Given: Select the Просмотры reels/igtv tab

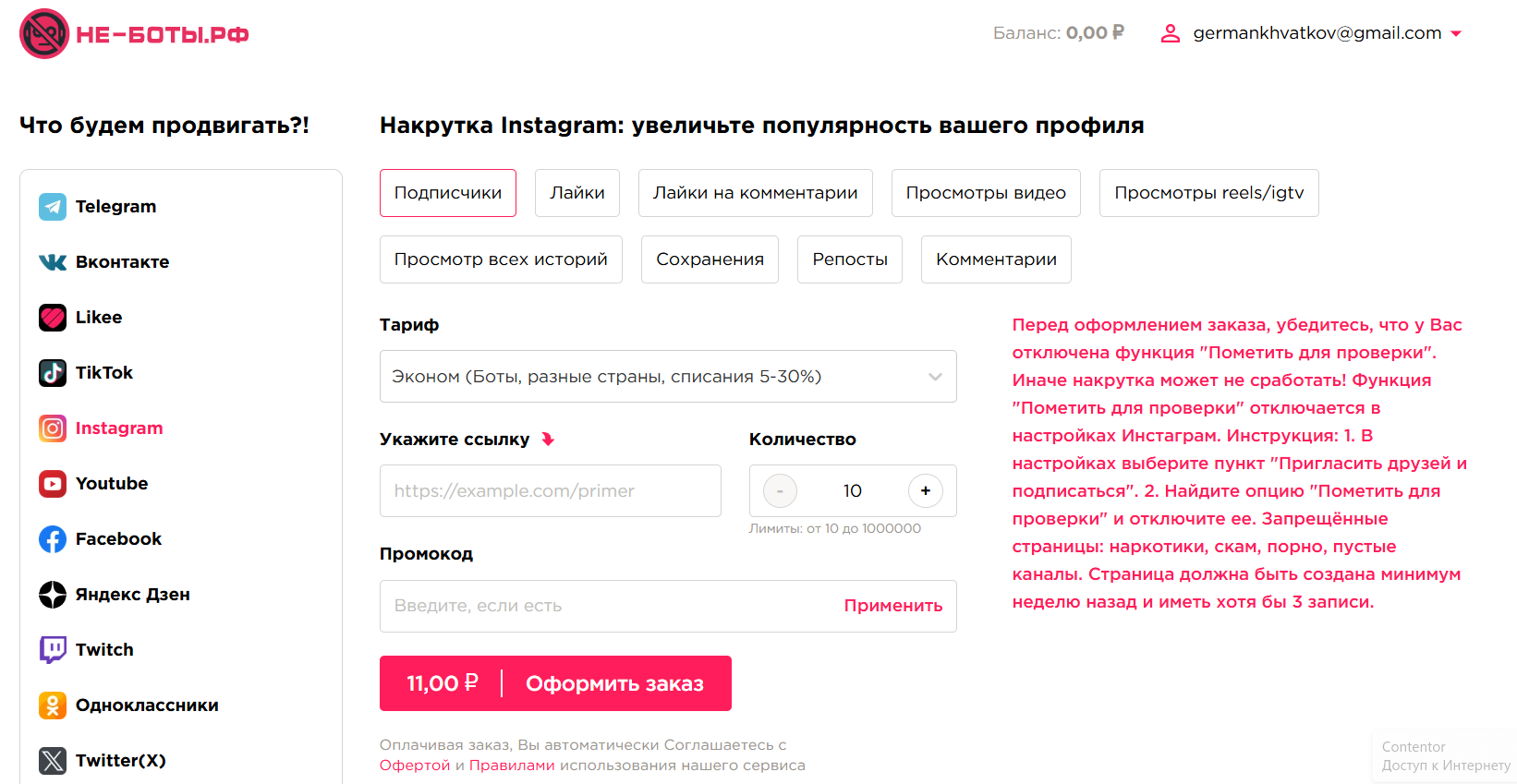Looking at the screenshot, I should (x=1208, y=193).
